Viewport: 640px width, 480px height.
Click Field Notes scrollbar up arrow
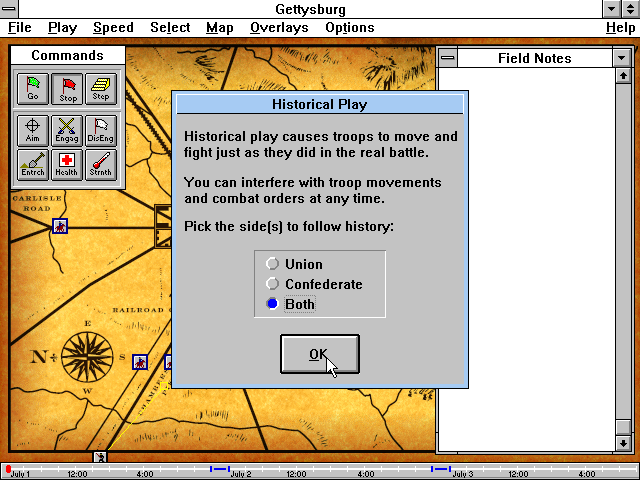623,76
